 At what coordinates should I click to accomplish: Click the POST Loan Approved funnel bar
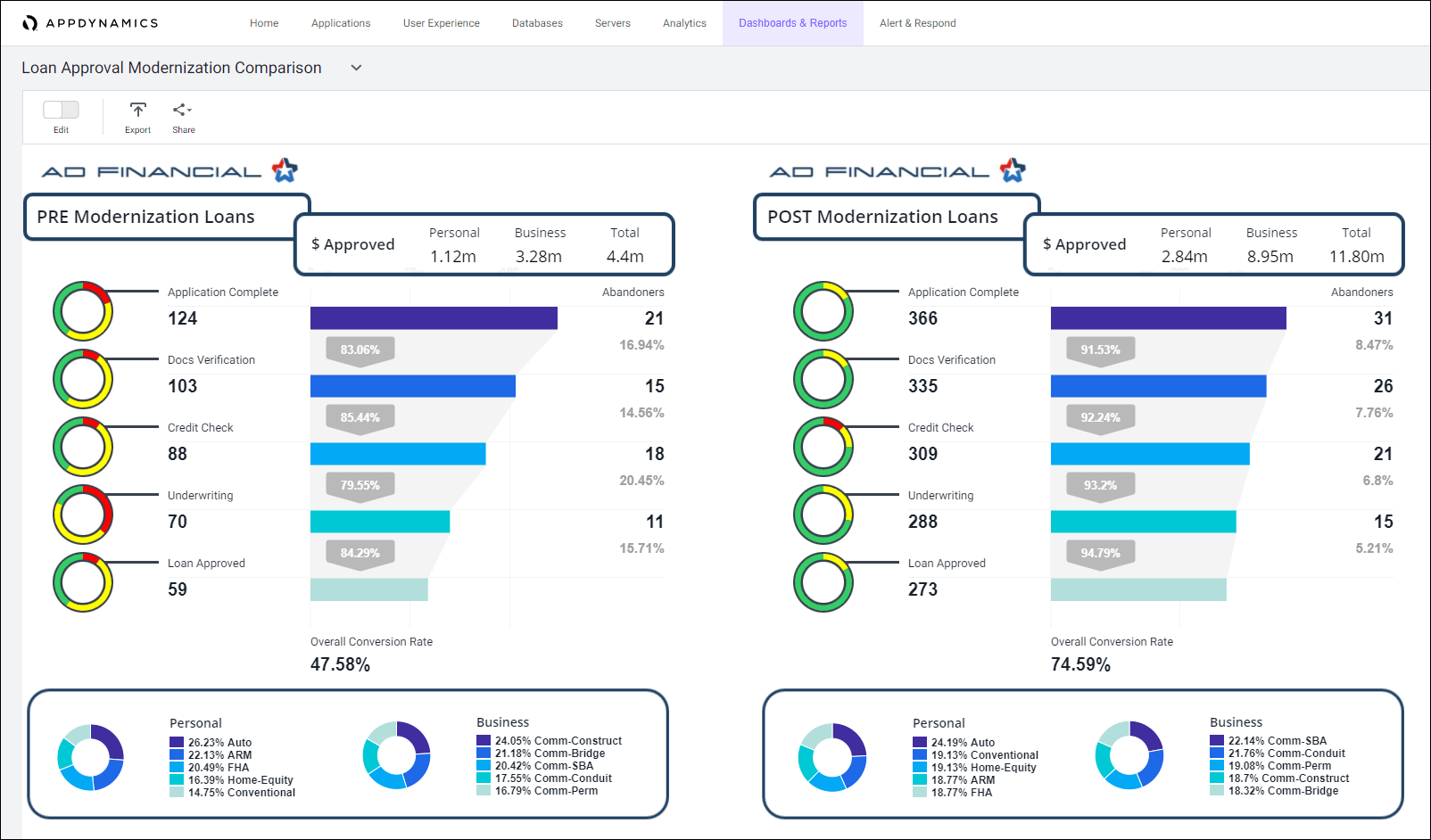point(1138,589)
